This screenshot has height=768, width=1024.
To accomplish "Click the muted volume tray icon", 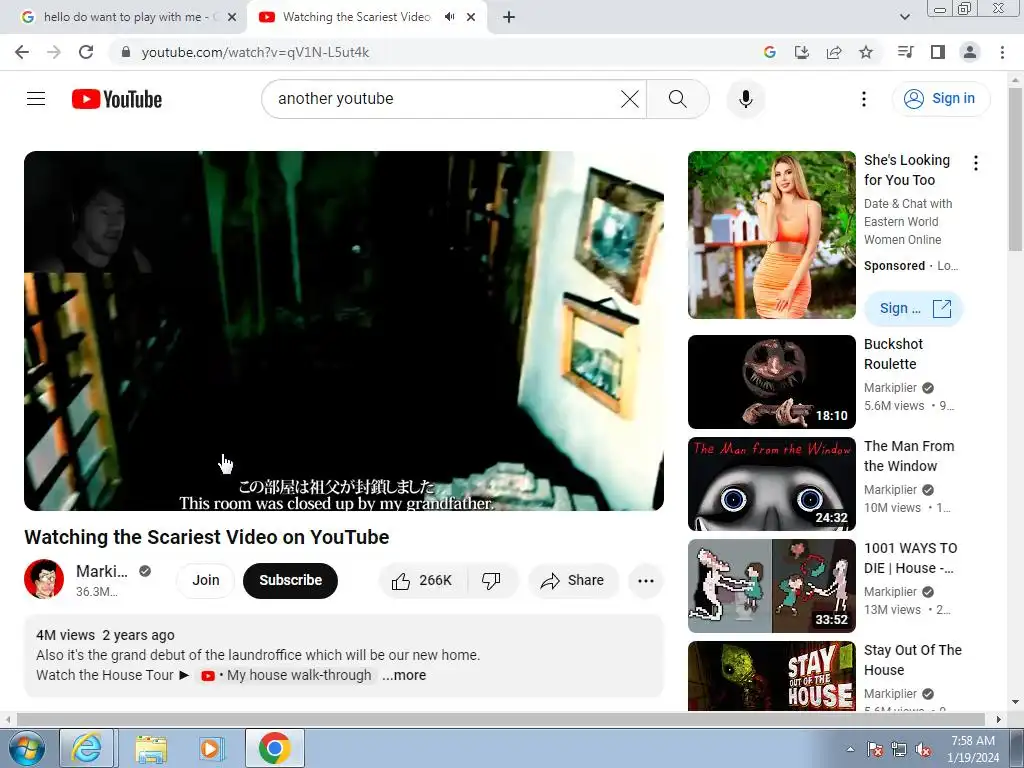I will pyautogui.click(x=924, y=750).
